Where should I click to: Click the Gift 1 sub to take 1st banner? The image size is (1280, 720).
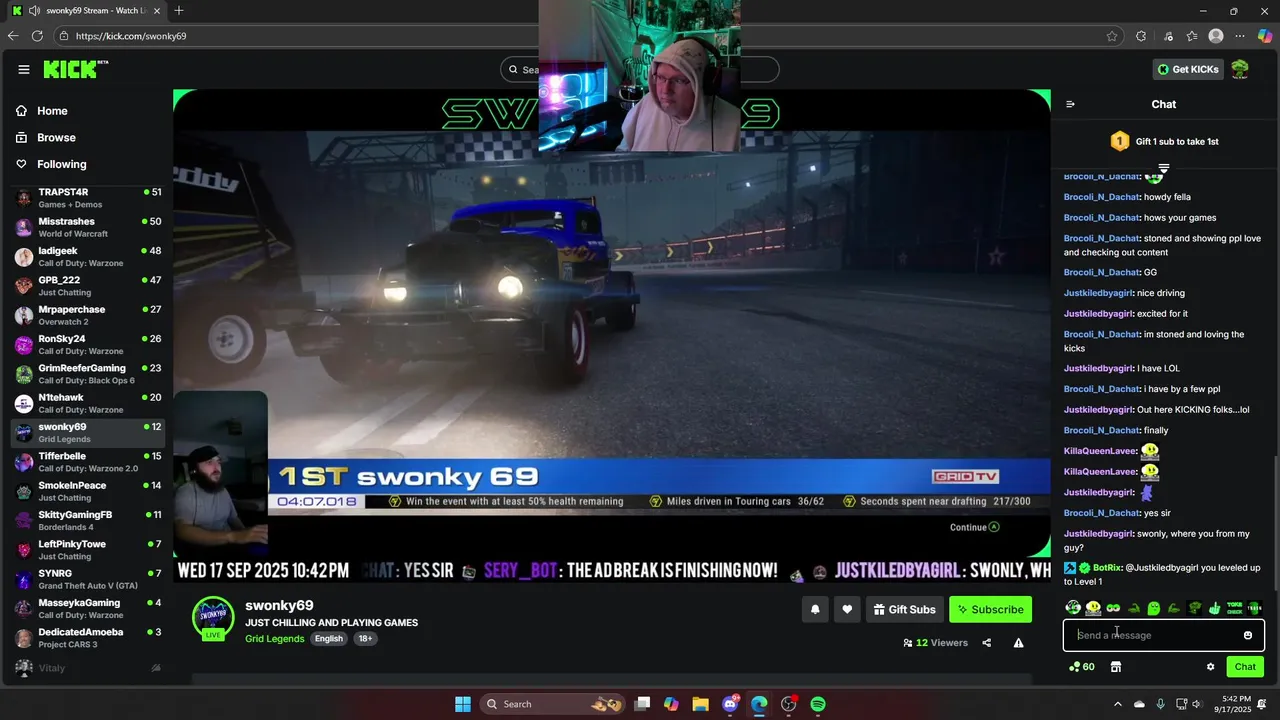click(1164, 142)
